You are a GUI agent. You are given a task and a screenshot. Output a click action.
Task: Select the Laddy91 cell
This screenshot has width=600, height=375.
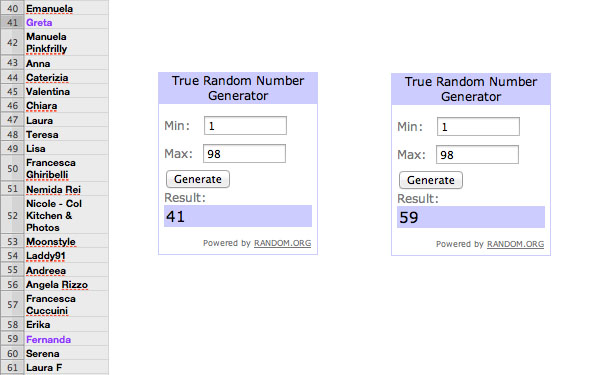click(x=66, y=256)
